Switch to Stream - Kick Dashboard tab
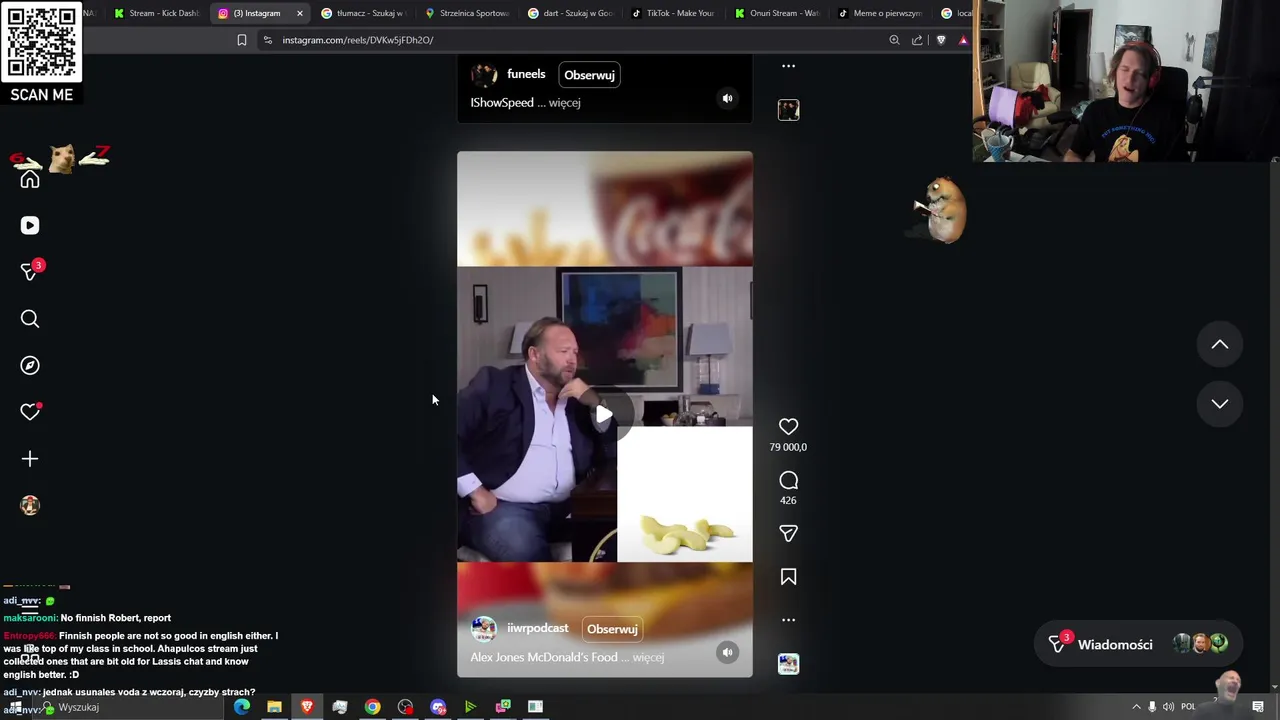This screenshot has height=720, width=1280. click(x=155, y=13)
